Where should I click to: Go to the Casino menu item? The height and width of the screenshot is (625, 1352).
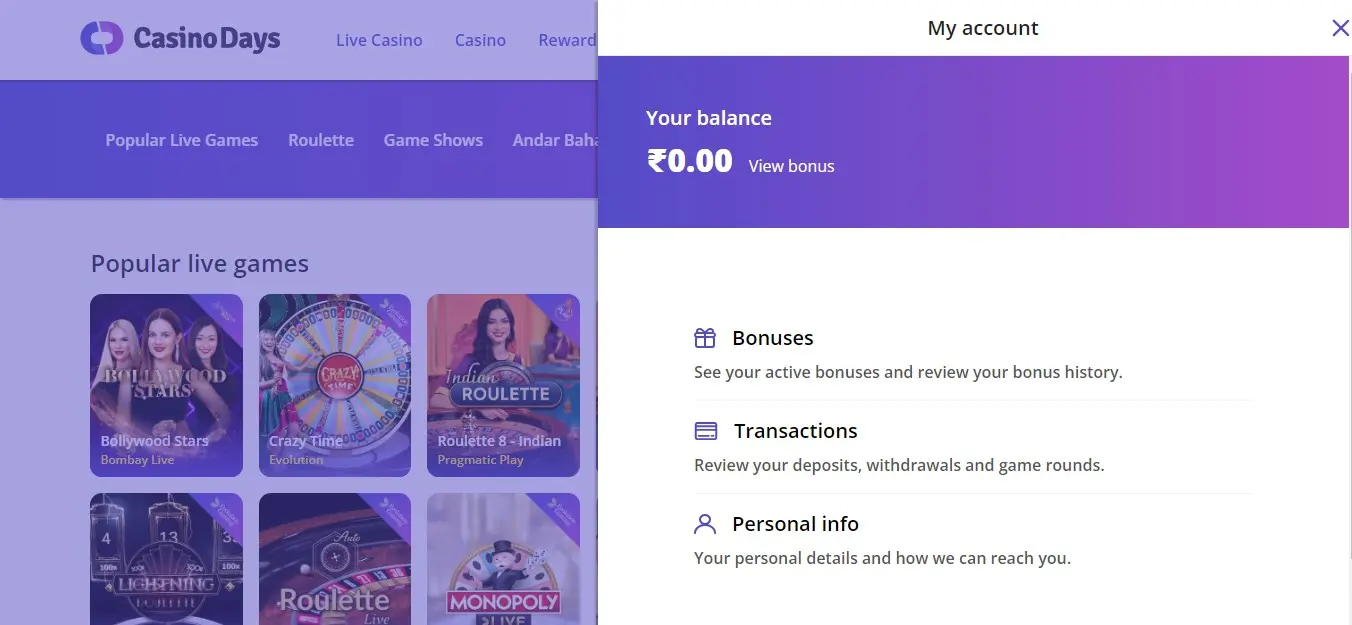480,40
